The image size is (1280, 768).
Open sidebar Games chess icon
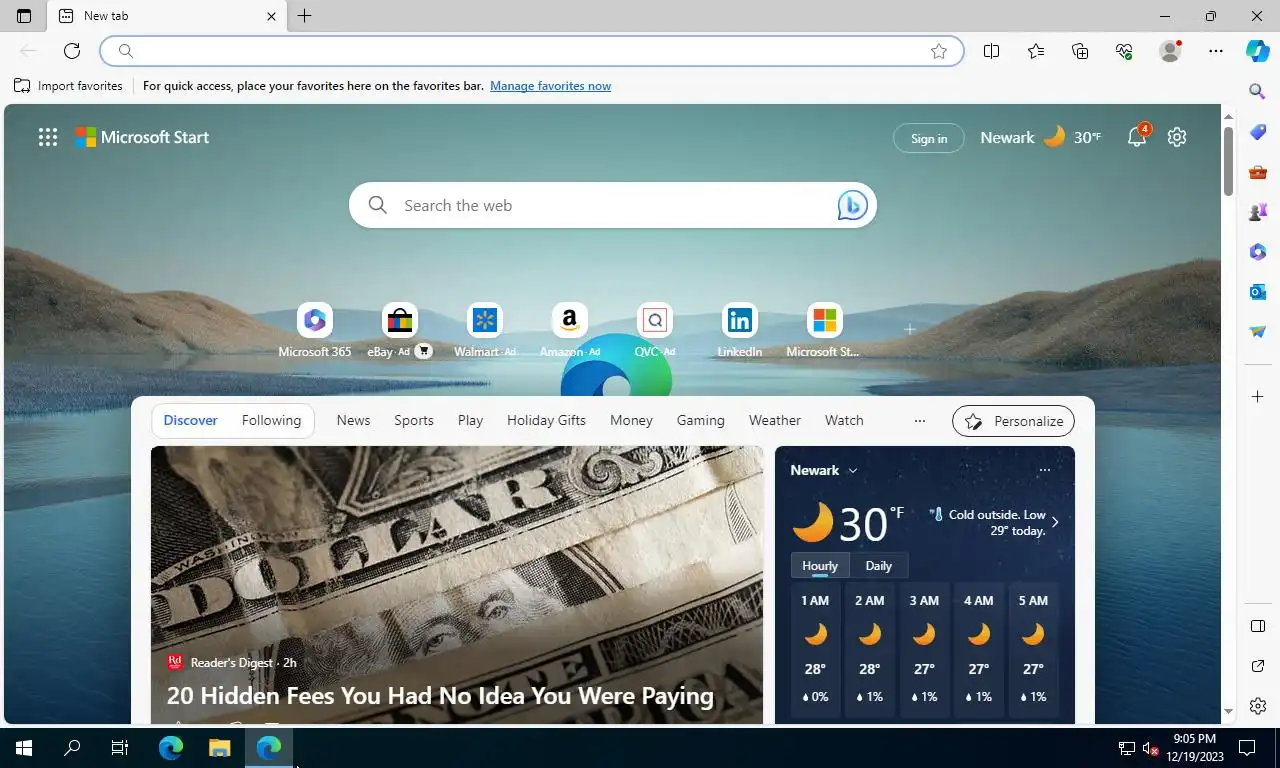click(1258, 212)
